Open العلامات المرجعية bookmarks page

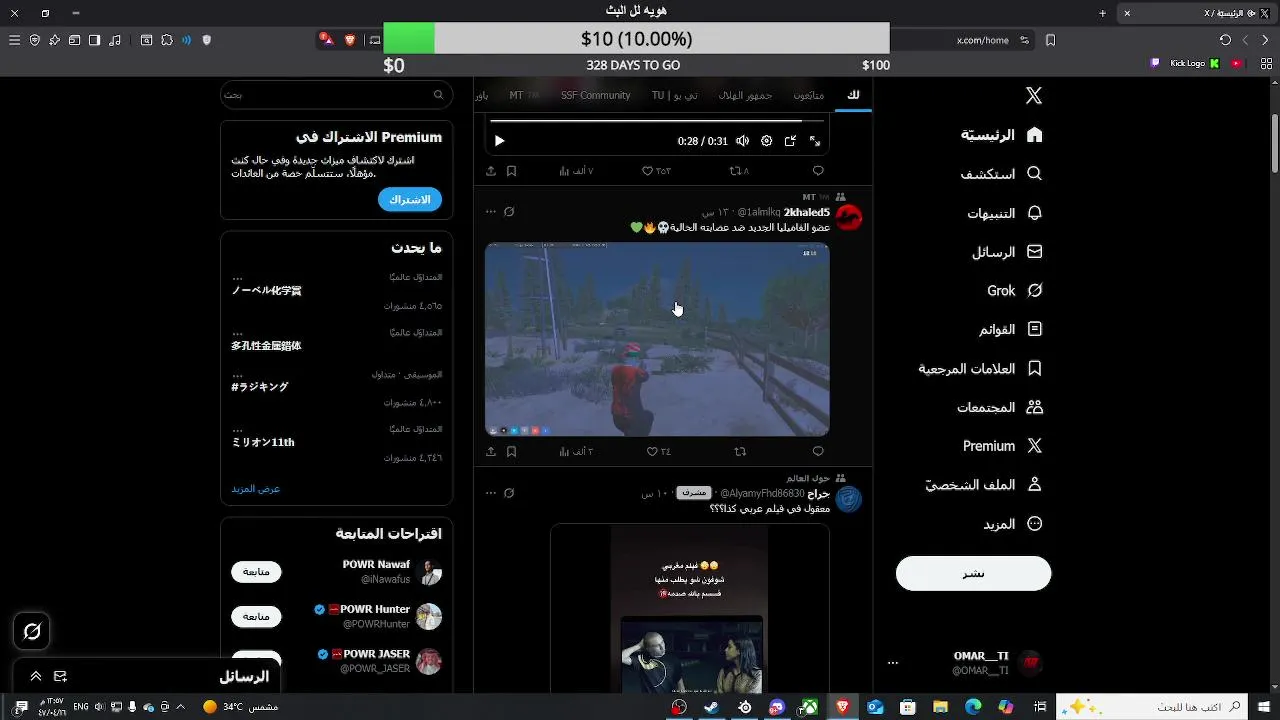(981, 369)
